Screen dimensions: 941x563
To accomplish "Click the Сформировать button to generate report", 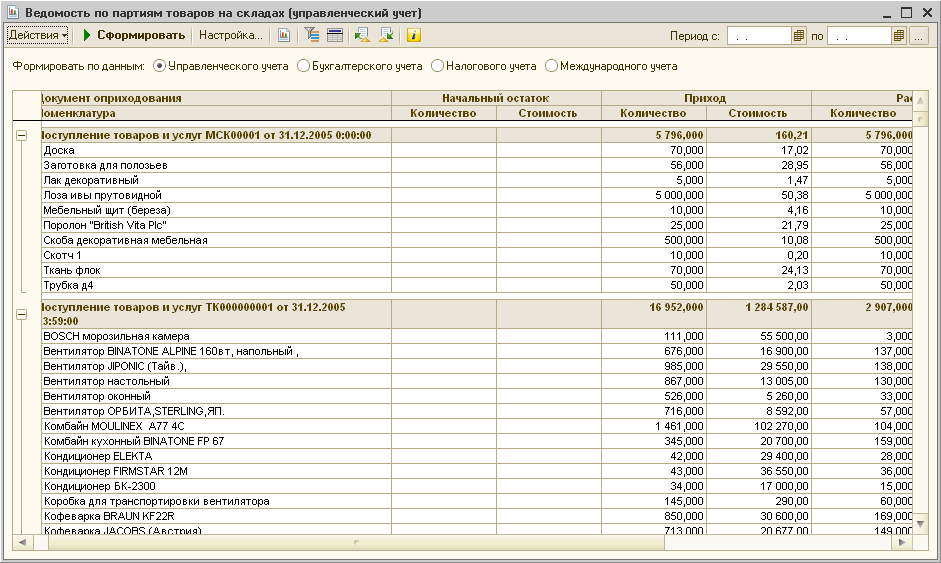I will coord(134,35).
